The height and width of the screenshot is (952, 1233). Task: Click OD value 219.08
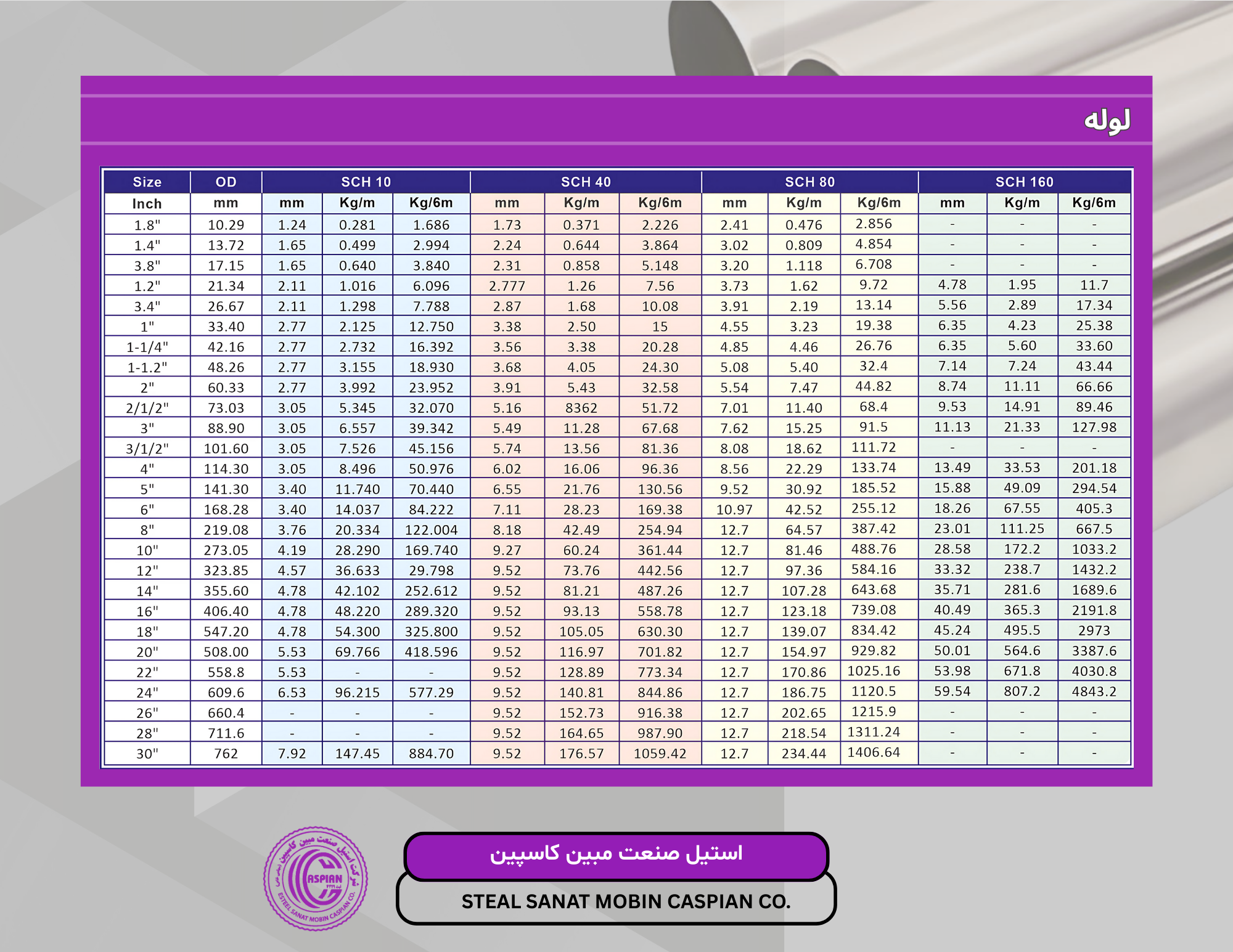pos(226,530)
